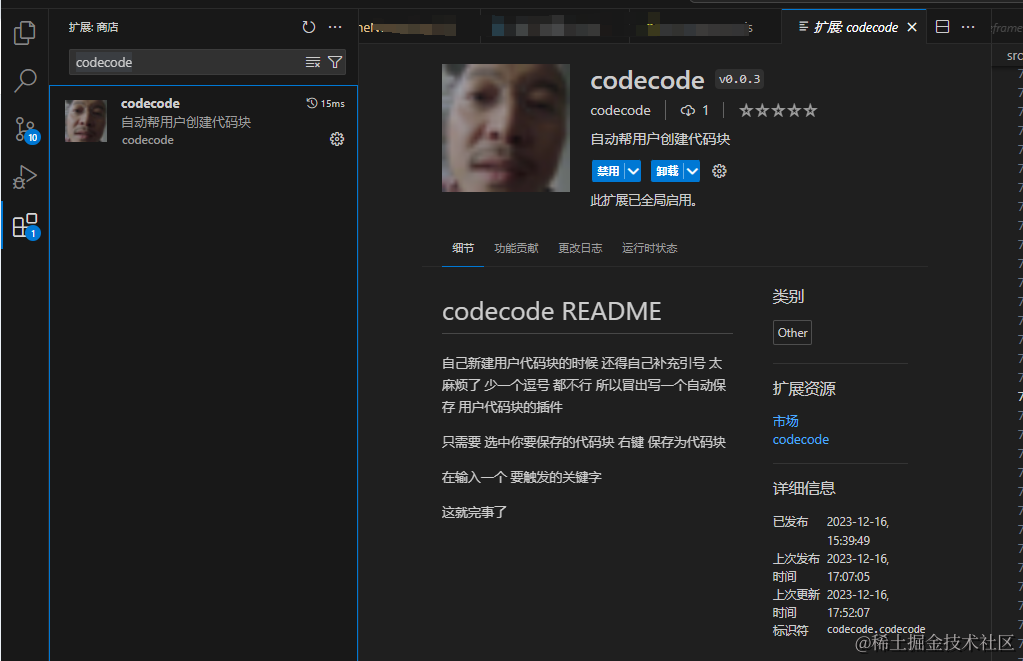This screenshot has height=661, width=1023.
Task: Open Source Control showing 10 pending changes
Action: point(23,128)
